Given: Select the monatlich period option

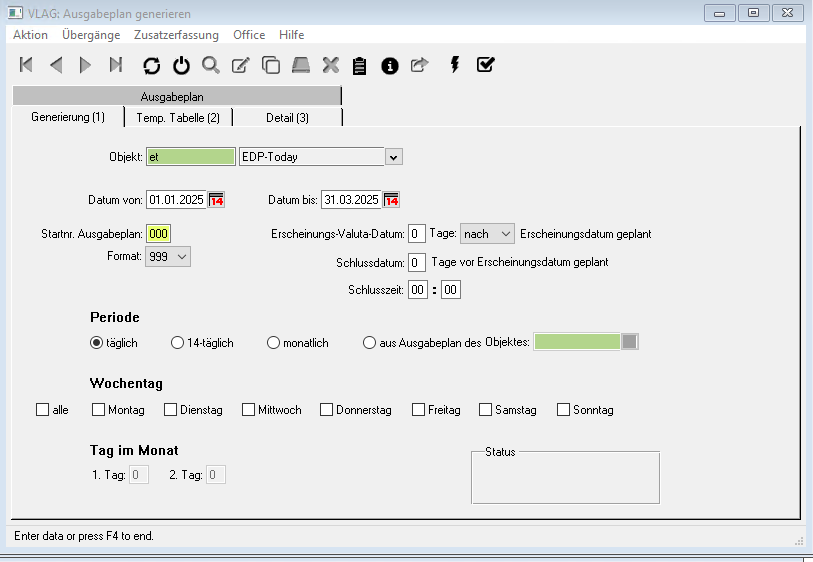Looking at the screenshot, I should 274,343.
